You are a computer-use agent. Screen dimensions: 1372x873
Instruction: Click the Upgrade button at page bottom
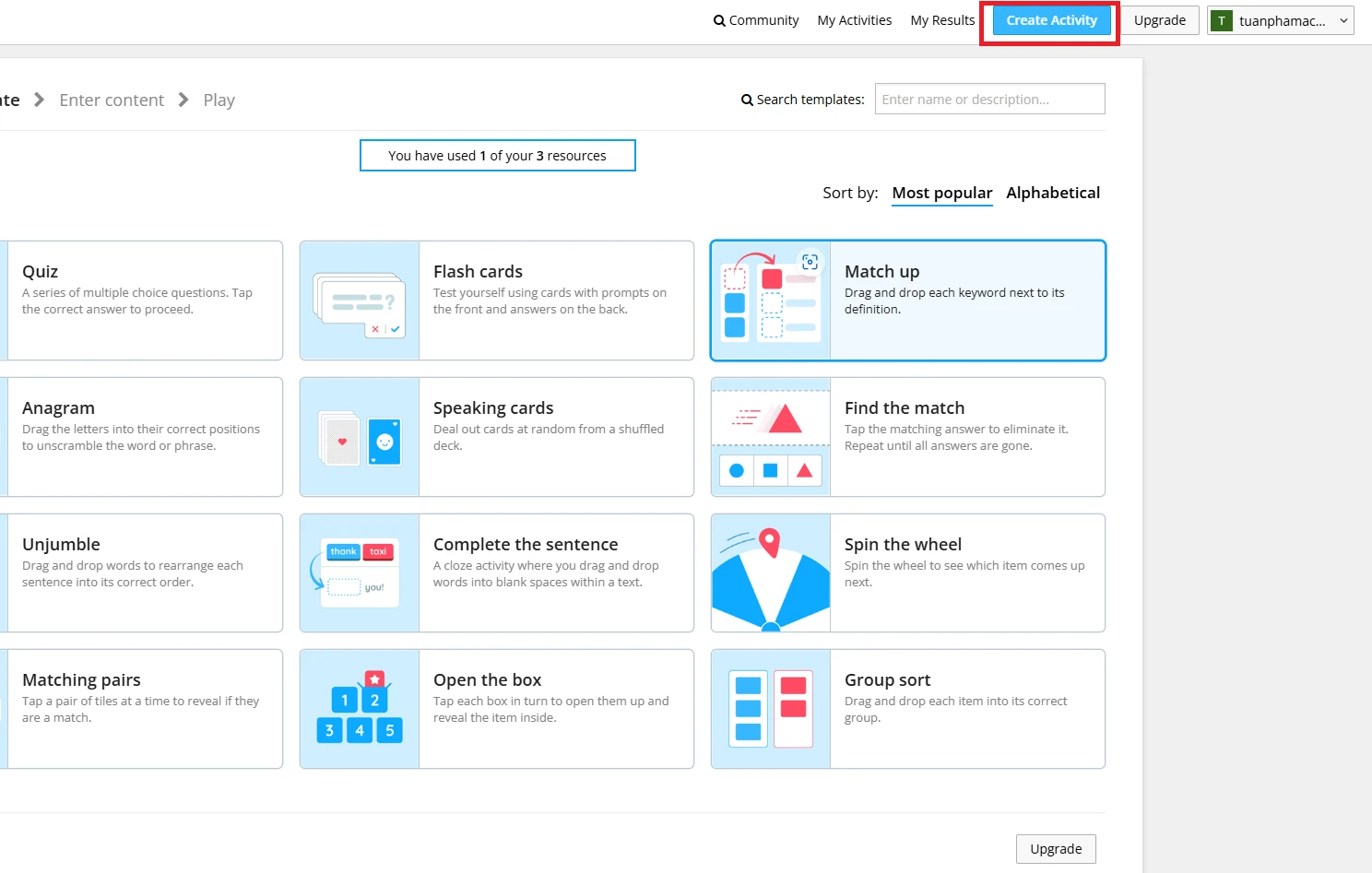(x=1055, y=849)
